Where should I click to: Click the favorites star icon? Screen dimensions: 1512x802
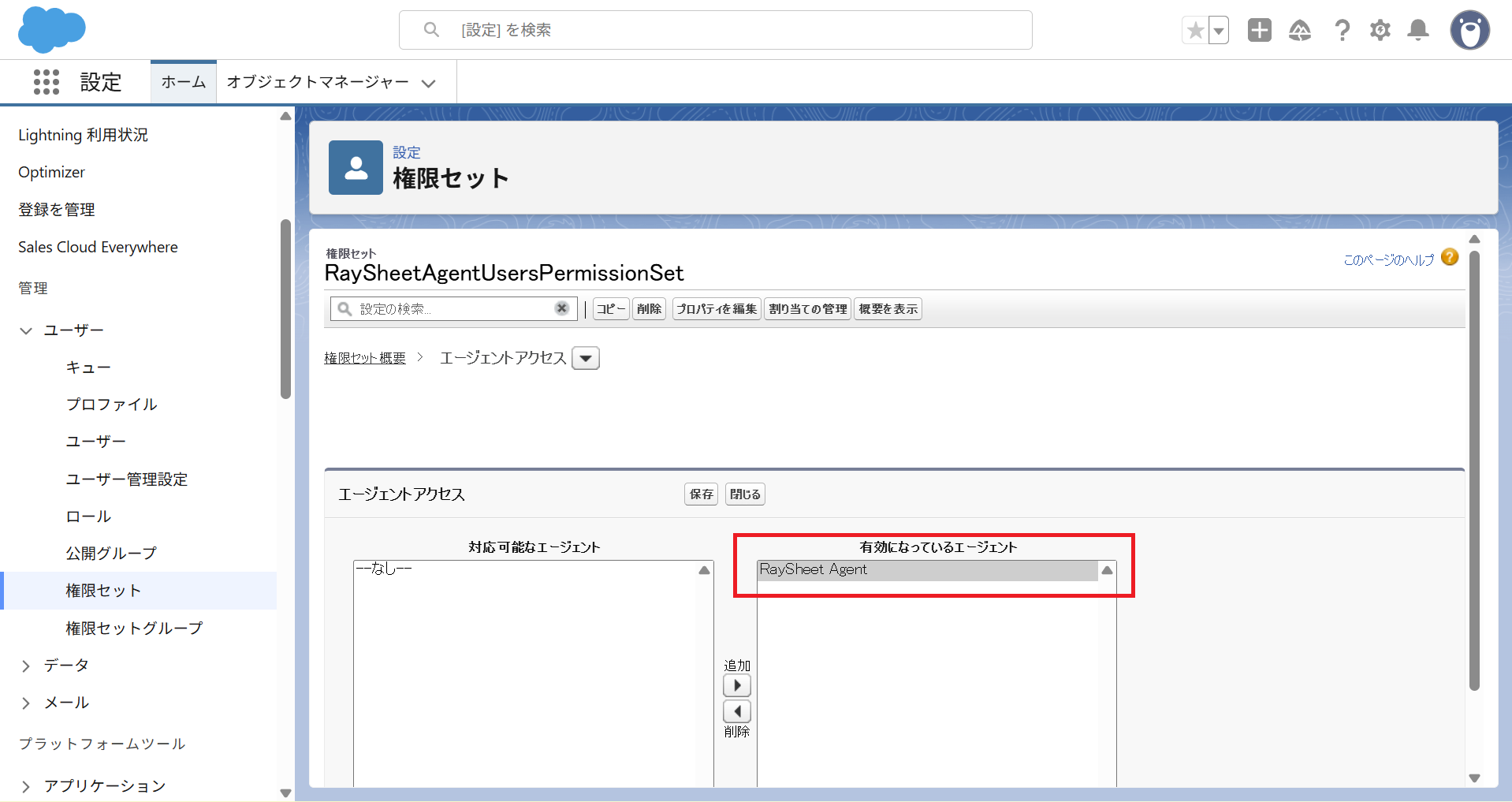tap(1195, 31)
